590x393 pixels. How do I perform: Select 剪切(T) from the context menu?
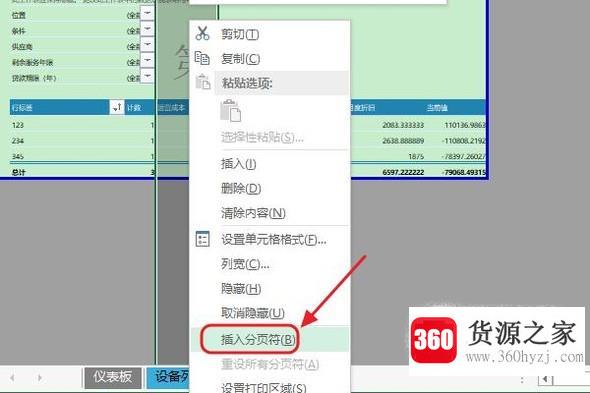tap(270, 34)
